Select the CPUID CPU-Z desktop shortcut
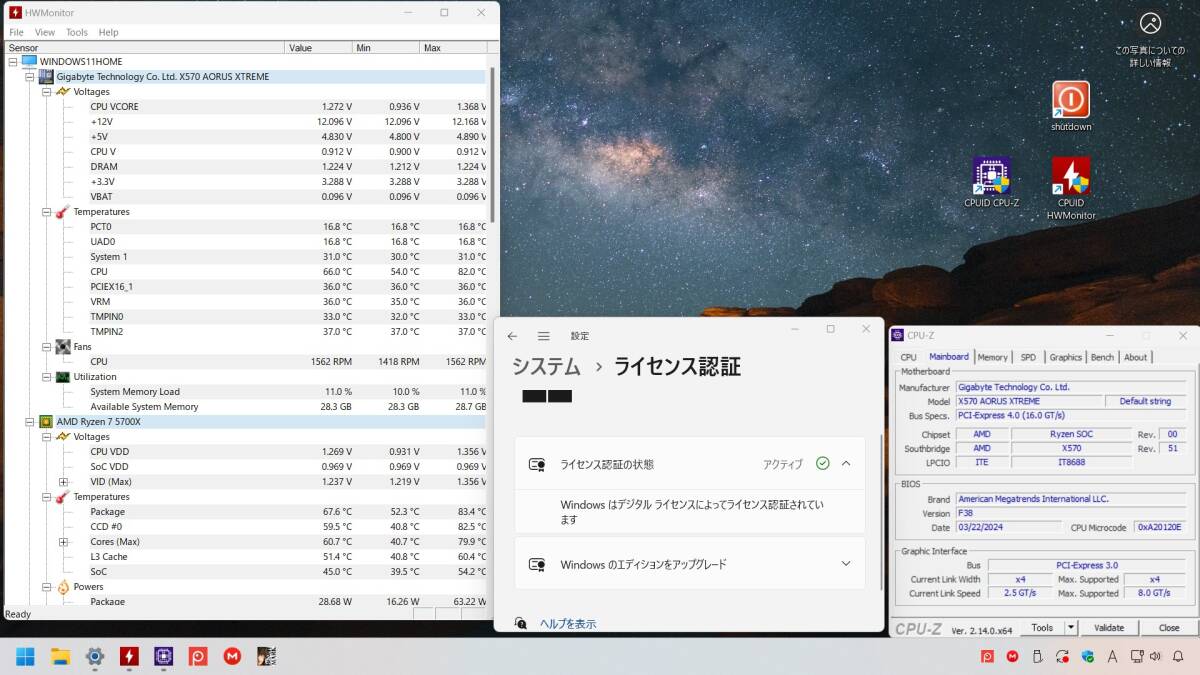 click(x=991, y=182)
